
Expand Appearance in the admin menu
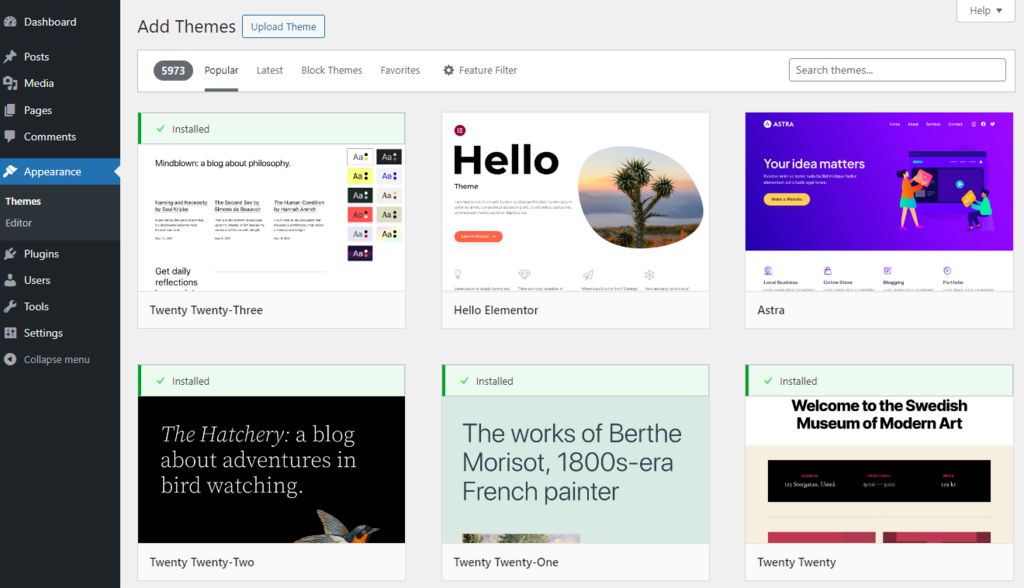pos(52,171)
